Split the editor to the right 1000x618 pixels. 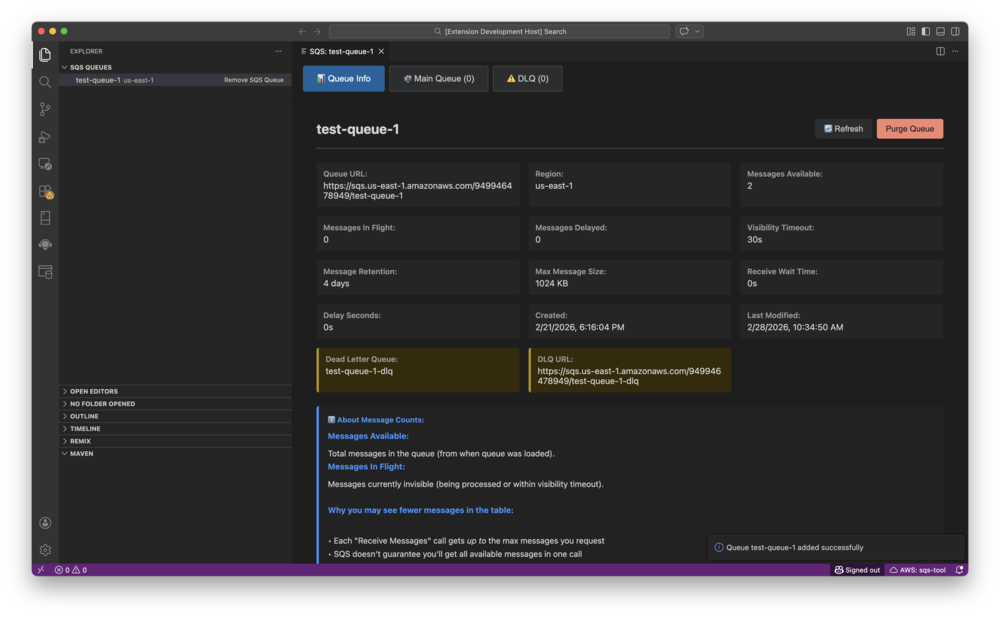[940, 51]
